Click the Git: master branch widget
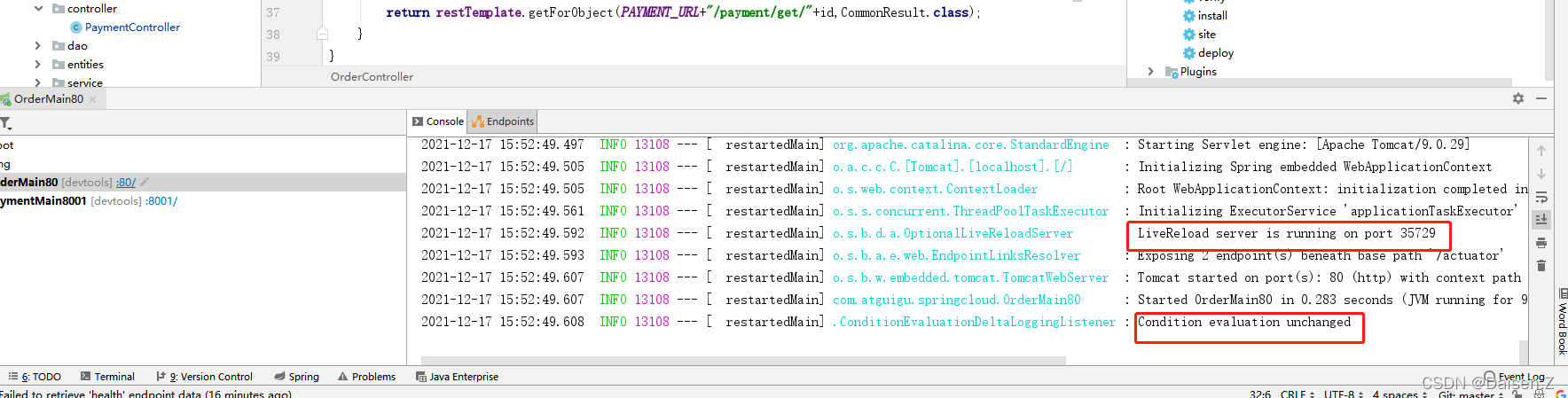 1471,394
